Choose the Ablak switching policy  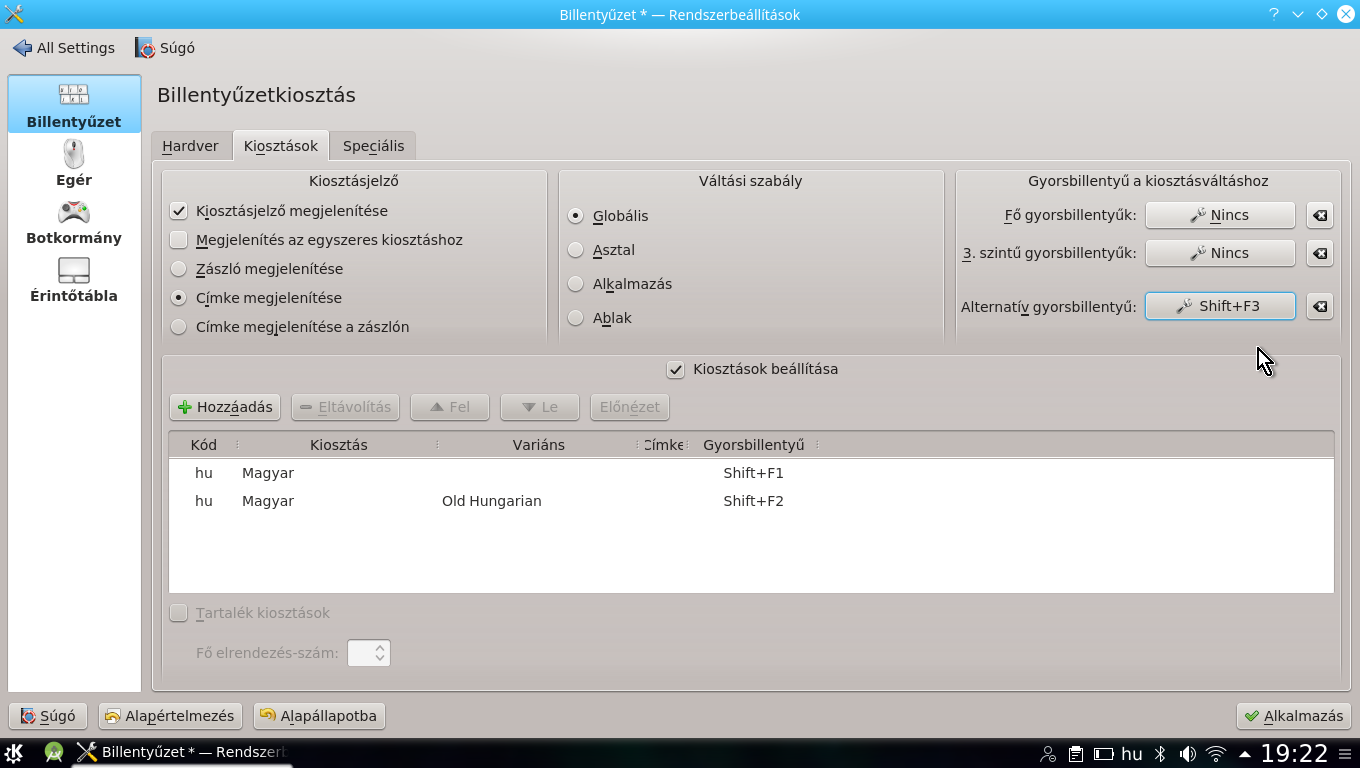click(575, 318)
